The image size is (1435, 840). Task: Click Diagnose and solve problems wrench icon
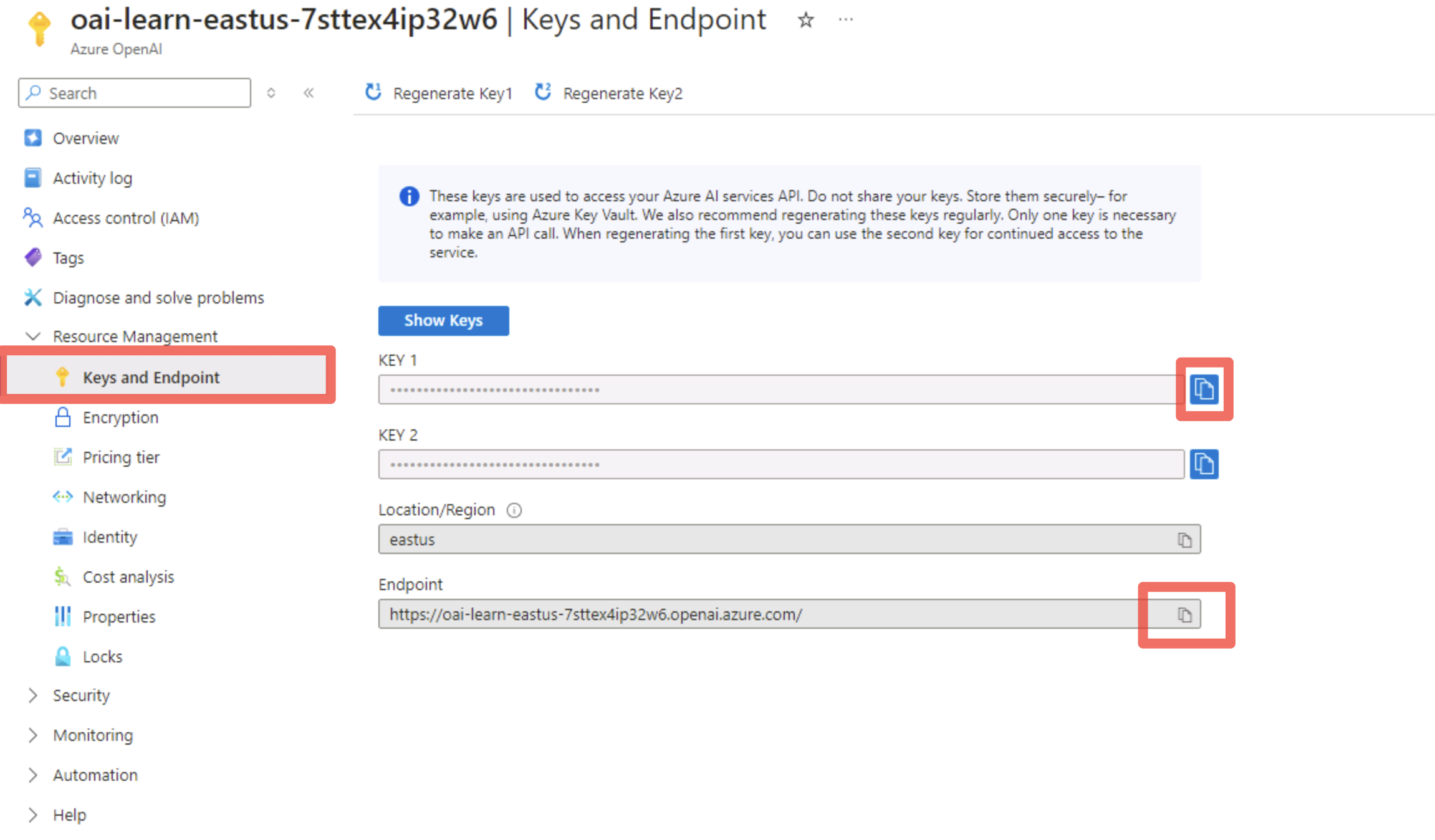tap(32, 297)
